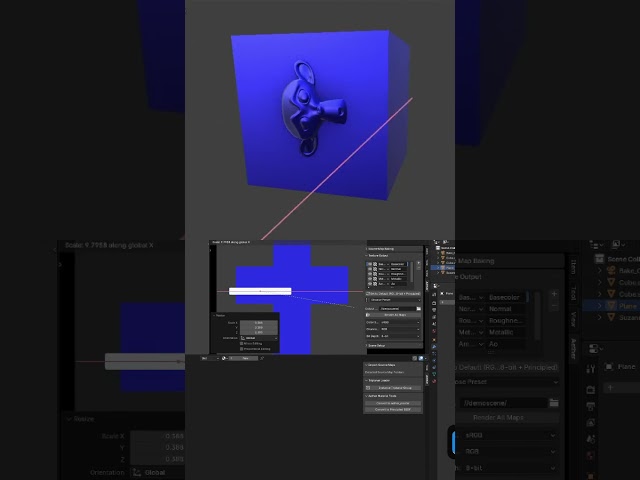
Task: Click the Initialize Triplanar Group button
Action: pos(393,388)
